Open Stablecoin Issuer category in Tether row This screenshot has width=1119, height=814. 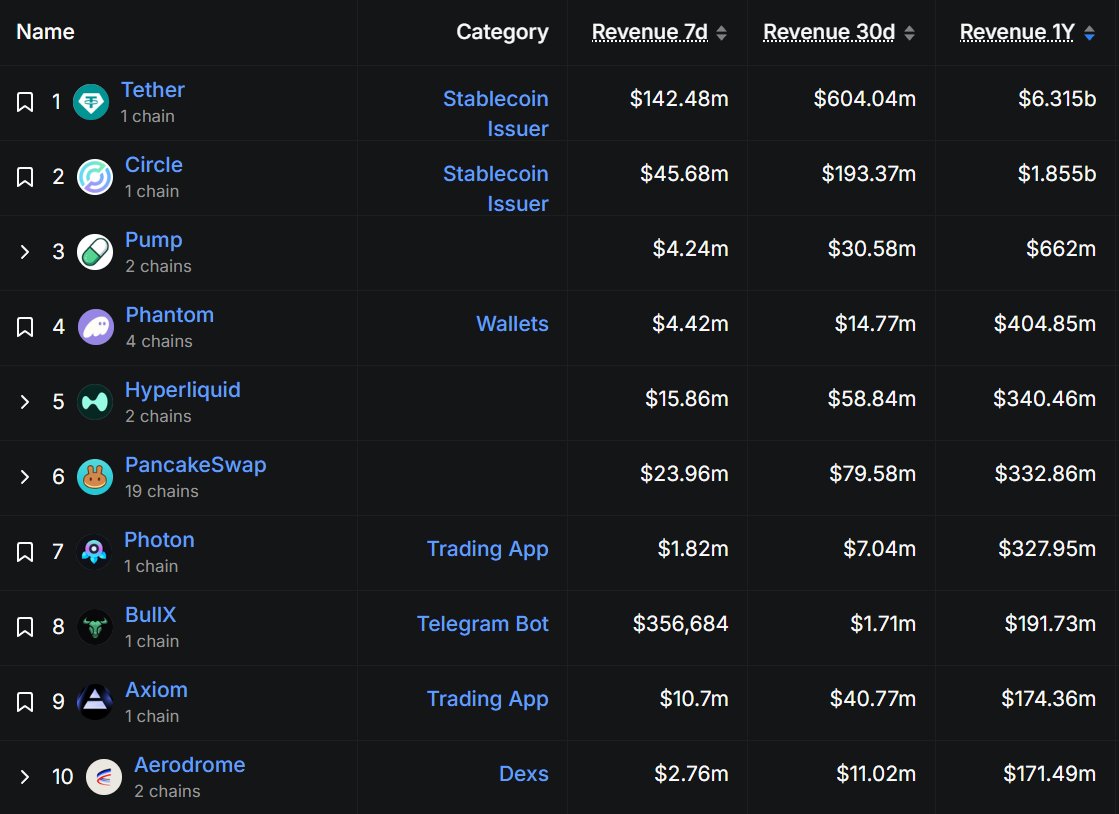(496, 113)
